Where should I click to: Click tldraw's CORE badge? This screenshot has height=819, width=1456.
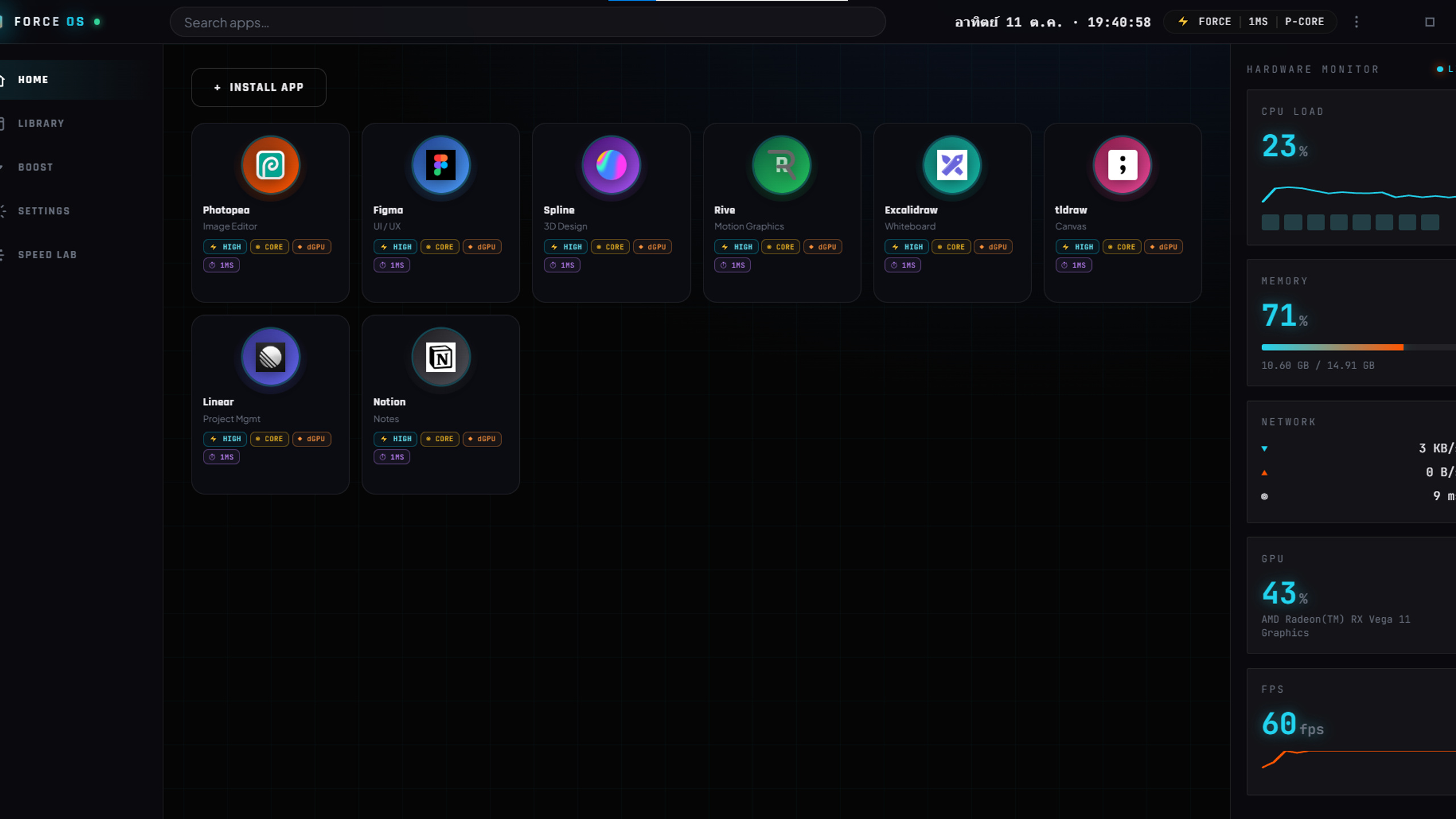1122,247
